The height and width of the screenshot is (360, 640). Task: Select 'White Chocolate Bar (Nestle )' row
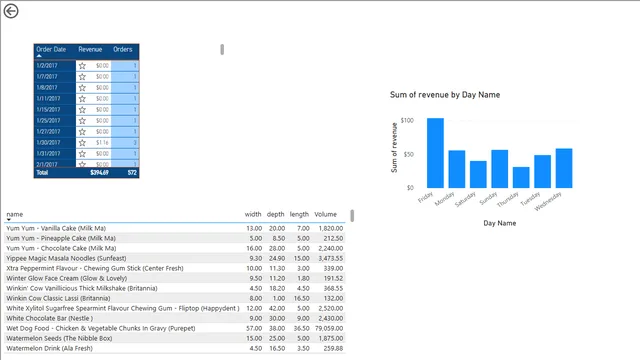175,318
